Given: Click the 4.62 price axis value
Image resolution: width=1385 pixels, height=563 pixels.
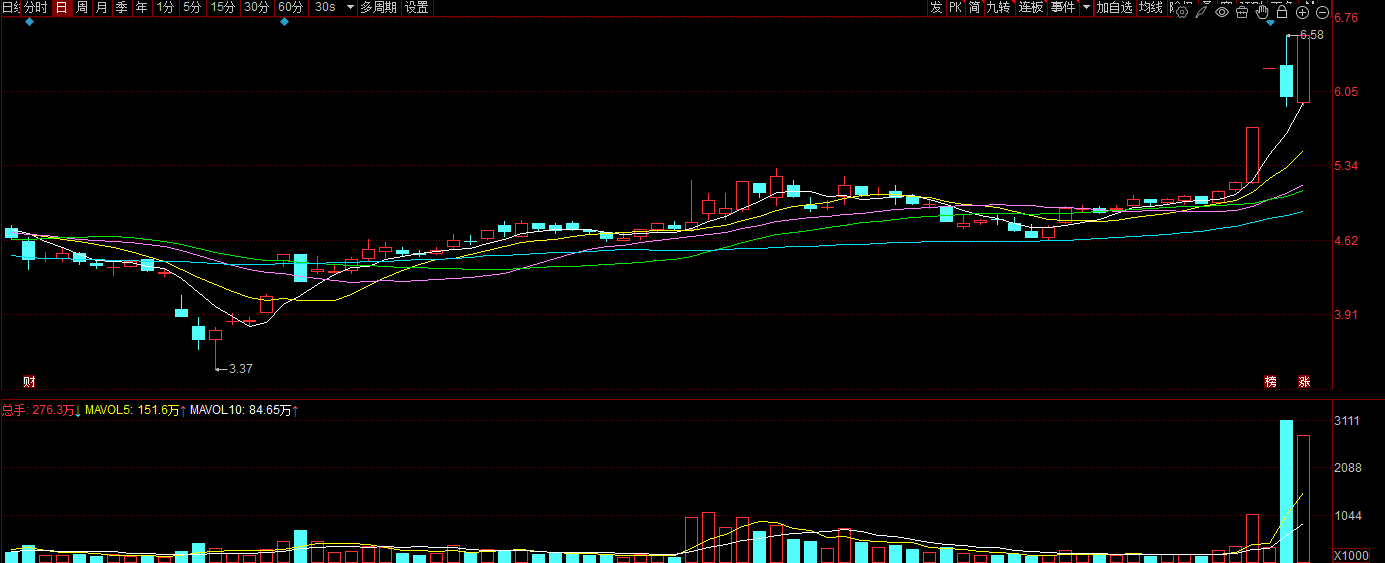Looking at the screenshot, I should pos(1346,241).
